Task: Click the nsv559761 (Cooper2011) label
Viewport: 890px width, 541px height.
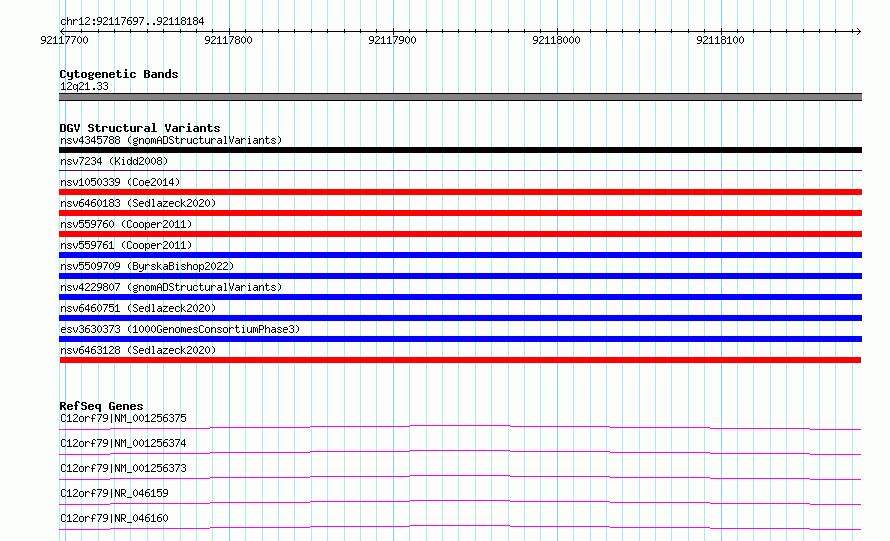Action: point(126,245)
